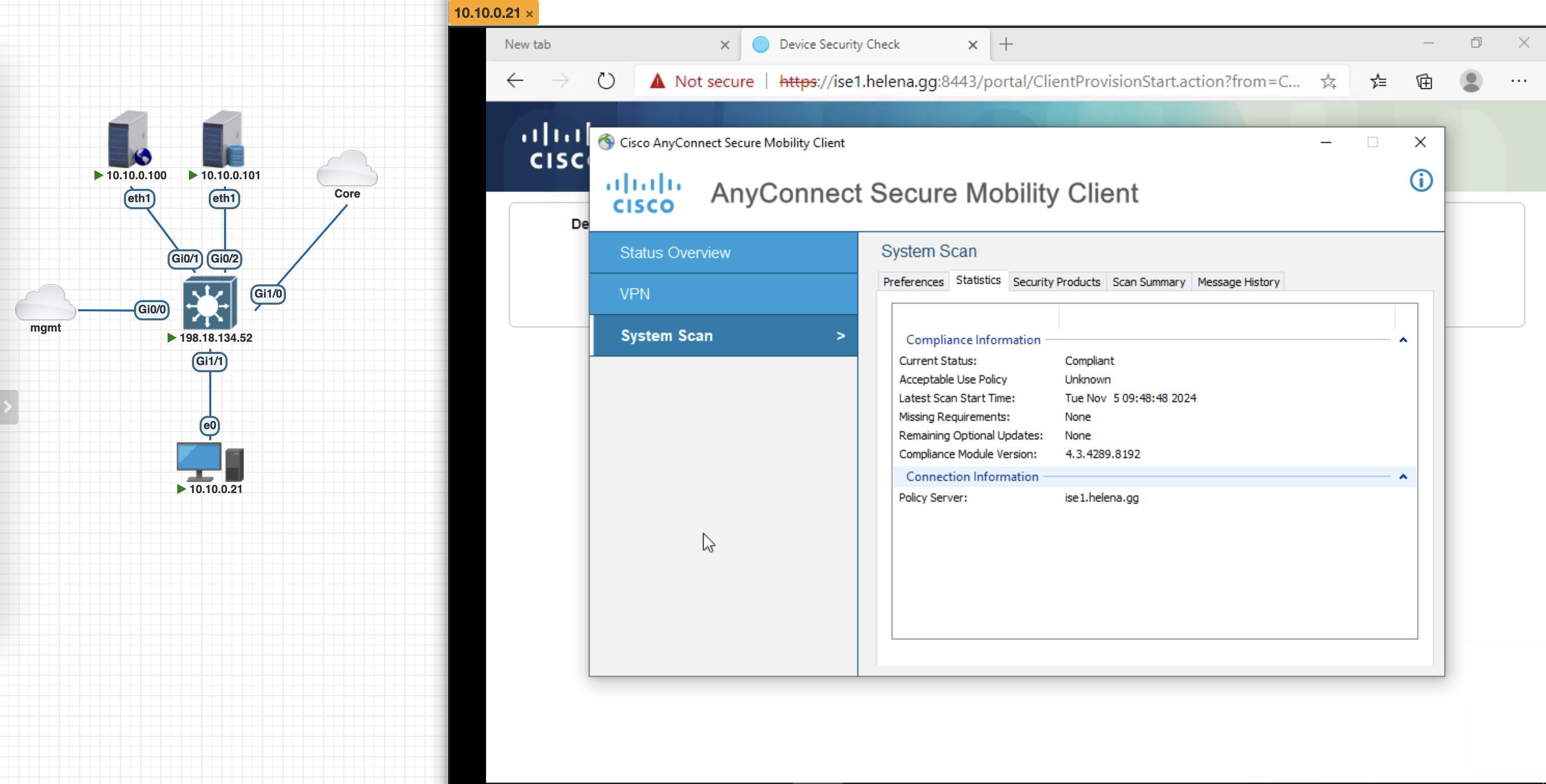Image resolution: width=1546 pixels, height=784 pixels.
Task: Click the AnyConnect info icon
Action: point(1420,181)
